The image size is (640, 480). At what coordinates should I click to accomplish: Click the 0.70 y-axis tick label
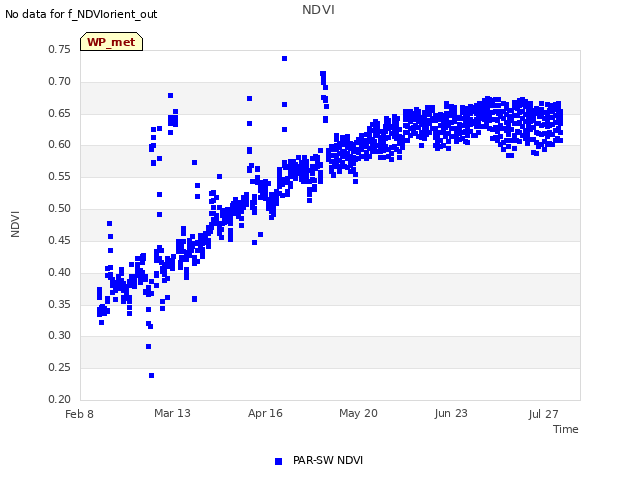pyautogui.click(x=60, y=81)
